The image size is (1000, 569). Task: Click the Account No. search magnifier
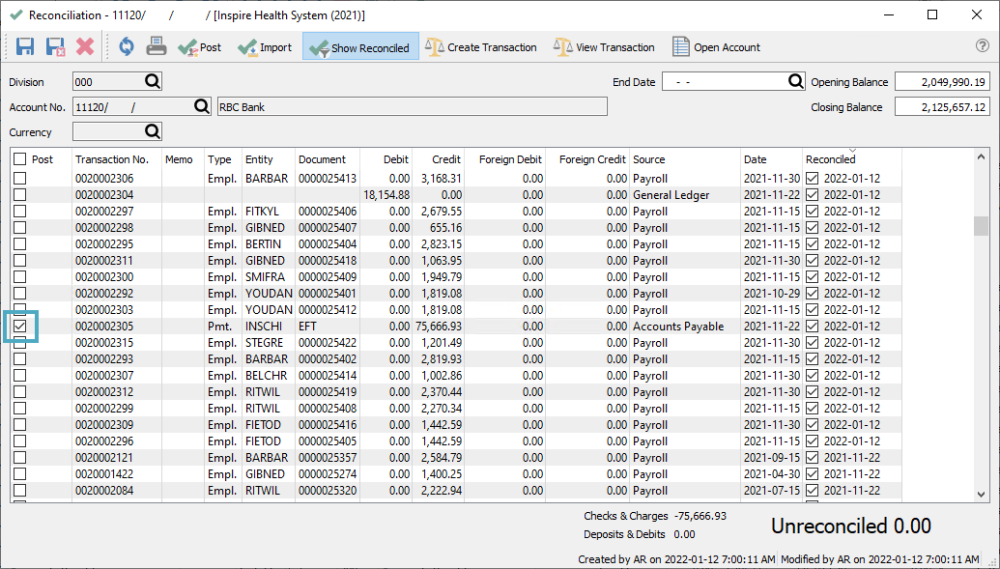(201, 107)
